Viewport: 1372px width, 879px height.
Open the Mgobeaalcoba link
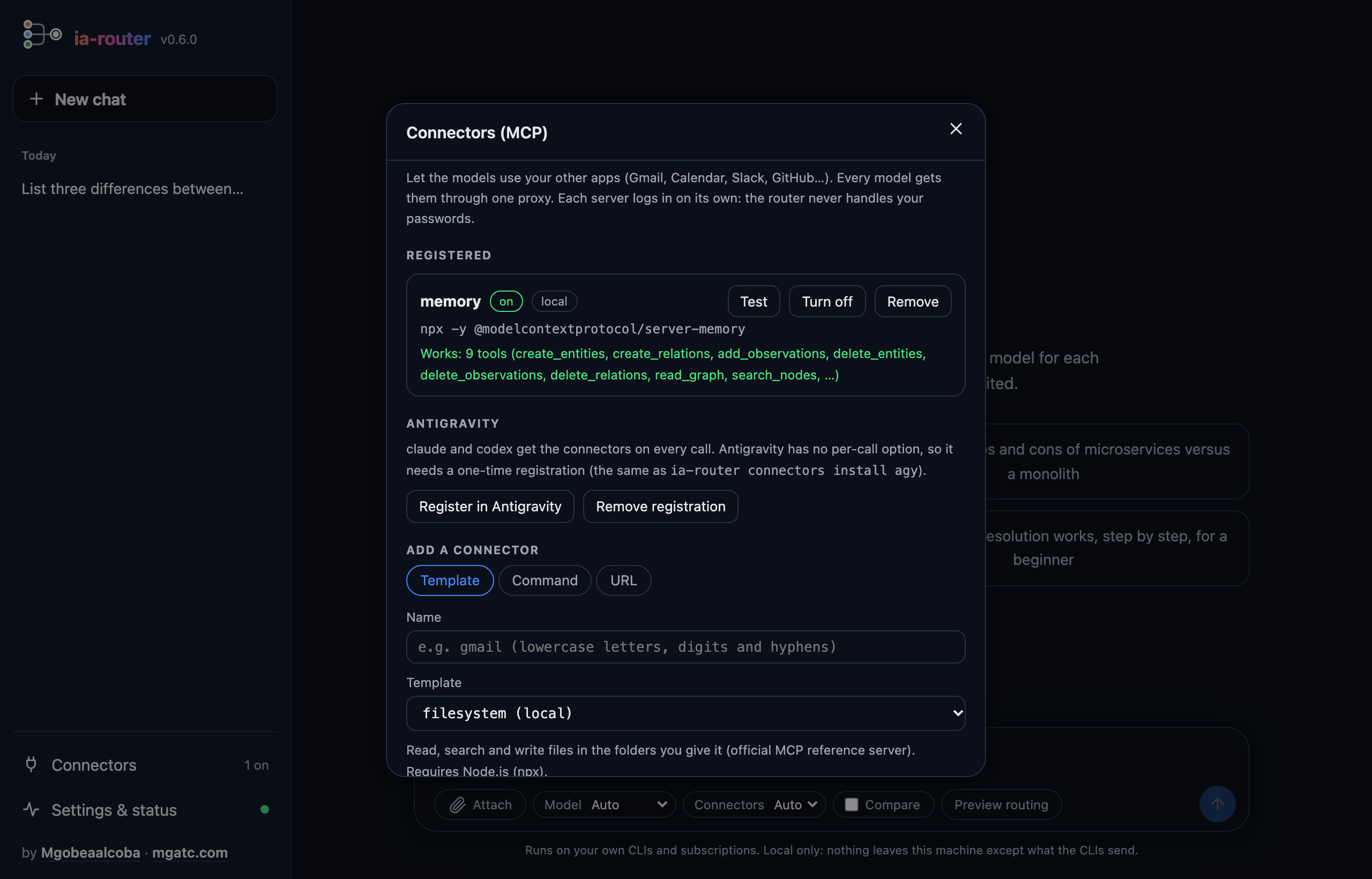[90, 852]
